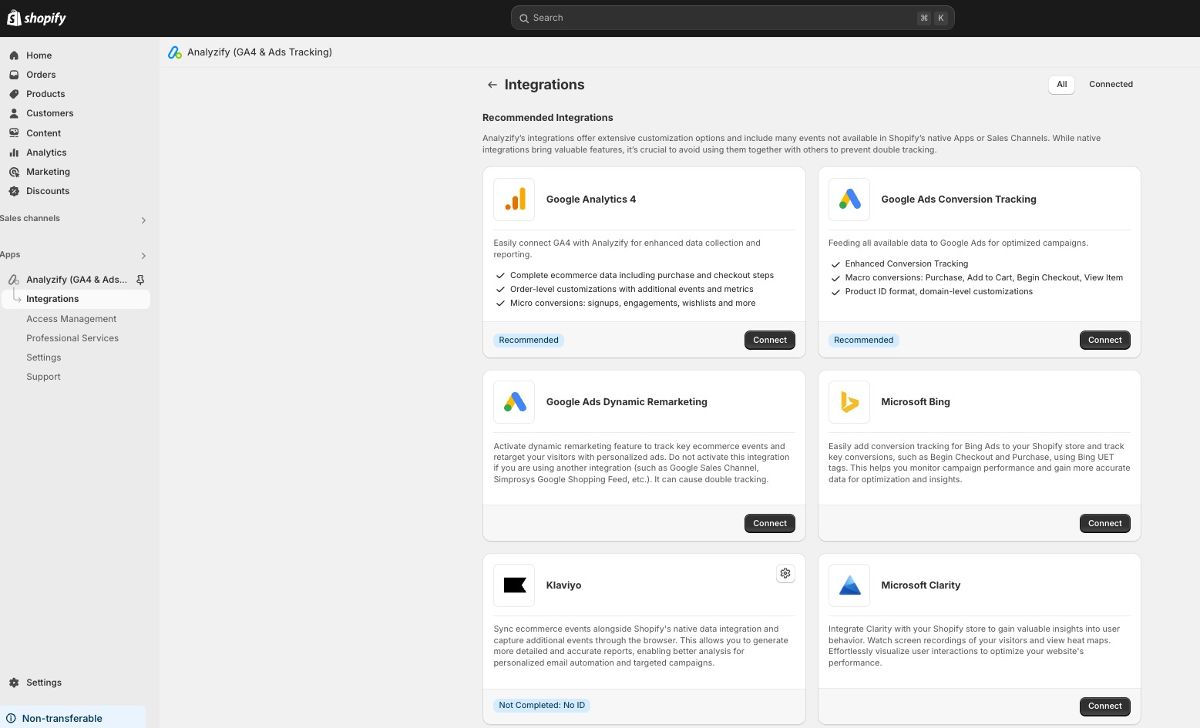Switch to the Connected filter tab
The height and width of the screenshot is (728, 1200).
(1110, 84)
